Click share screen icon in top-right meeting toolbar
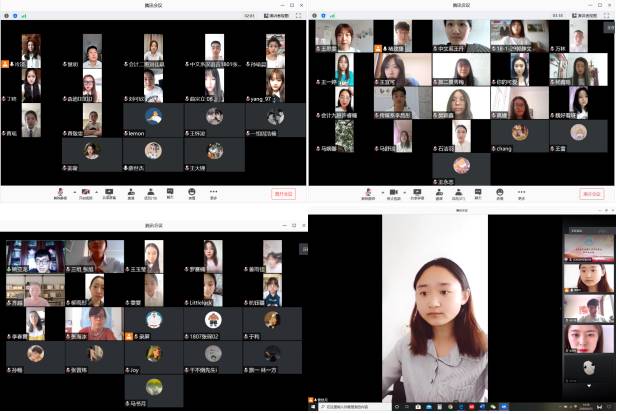The width and height of the screenshot is (619, 414). [417, 191]
